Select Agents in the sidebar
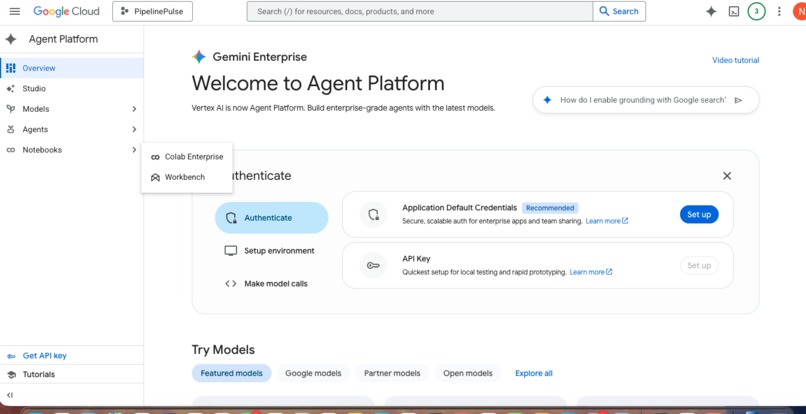 pos(72,130)
